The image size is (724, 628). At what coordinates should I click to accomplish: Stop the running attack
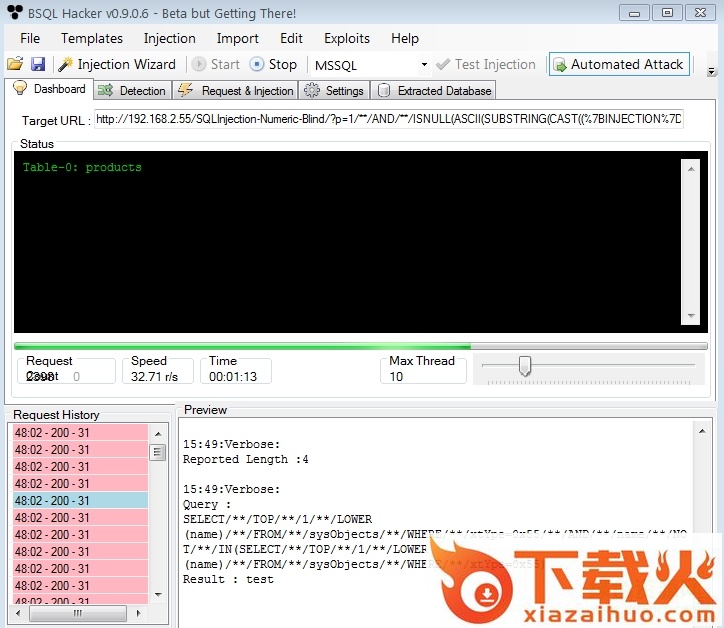pos(273,64)
